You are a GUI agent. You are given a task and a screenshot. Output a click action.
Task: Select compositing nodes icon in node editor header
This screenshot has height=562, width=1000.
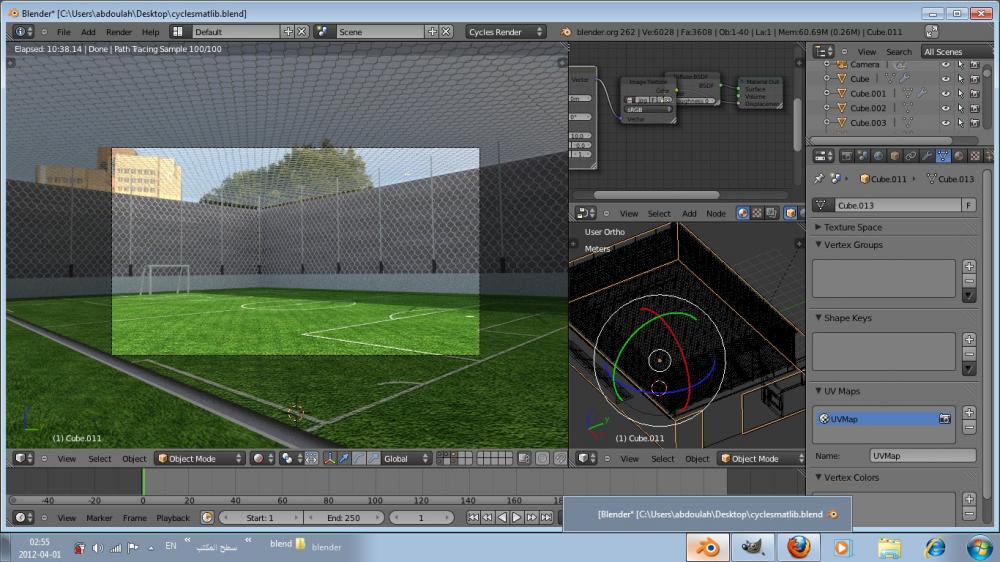pos(771,213)
